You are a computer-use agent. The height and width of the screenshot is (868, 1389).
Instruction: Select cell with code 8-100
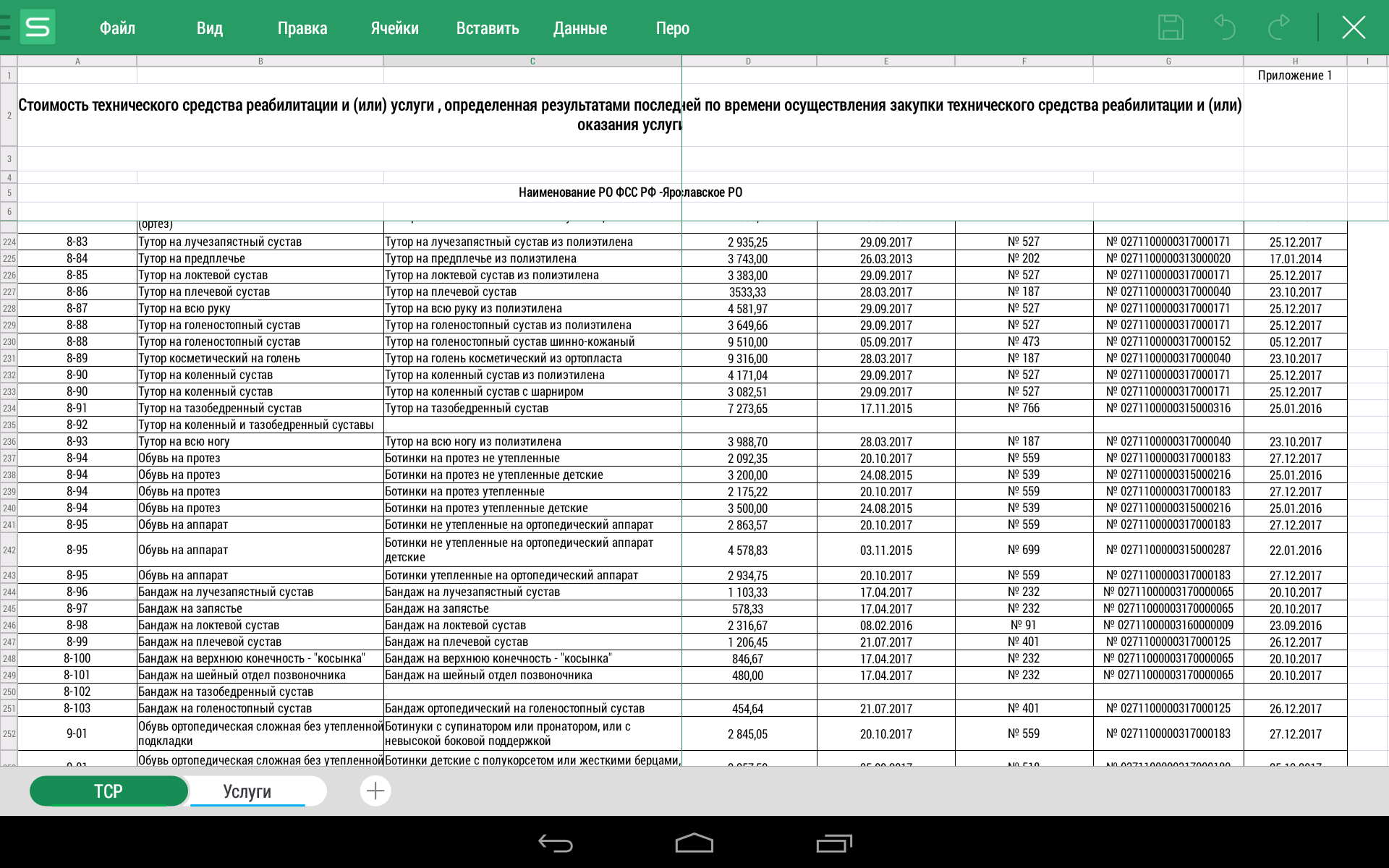point(77,659)
